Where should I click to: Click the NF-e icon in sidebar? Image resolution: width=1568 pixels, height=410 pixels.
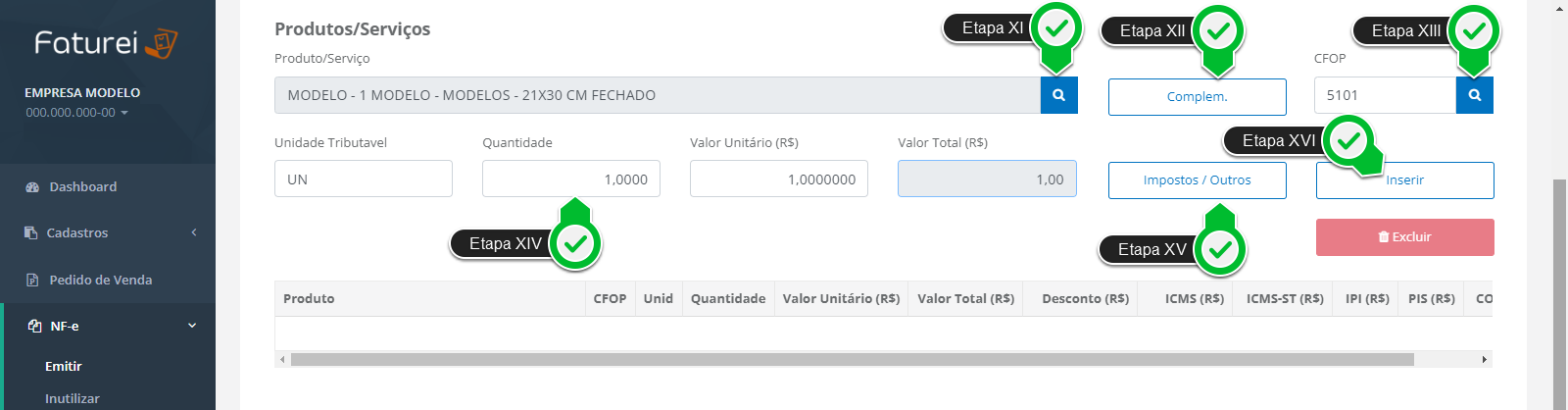click(x=34, y=326)
